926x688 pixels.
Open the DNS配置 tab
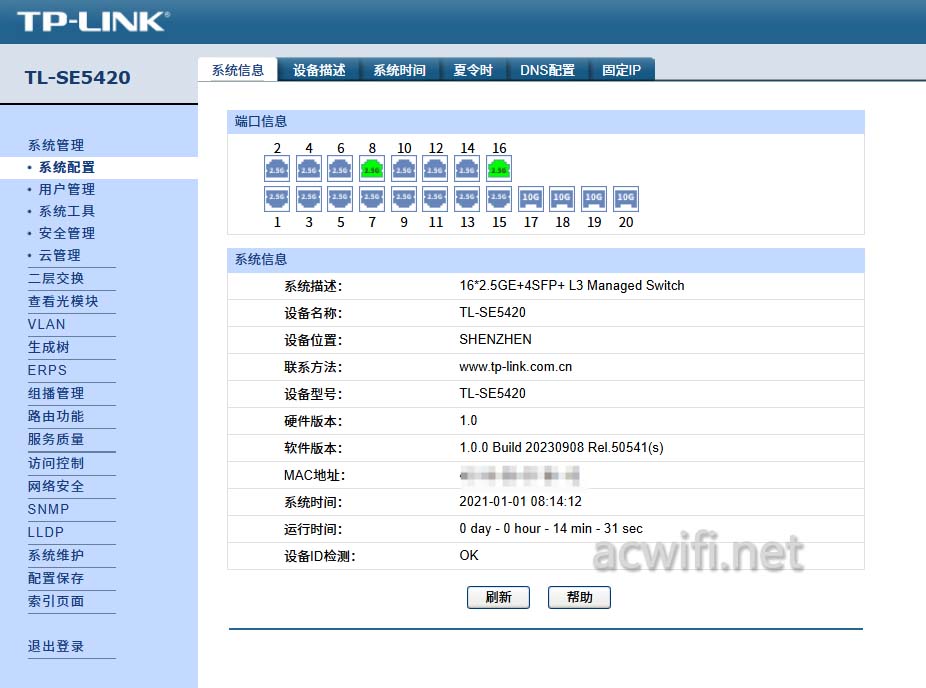click(x=547, y=70)
